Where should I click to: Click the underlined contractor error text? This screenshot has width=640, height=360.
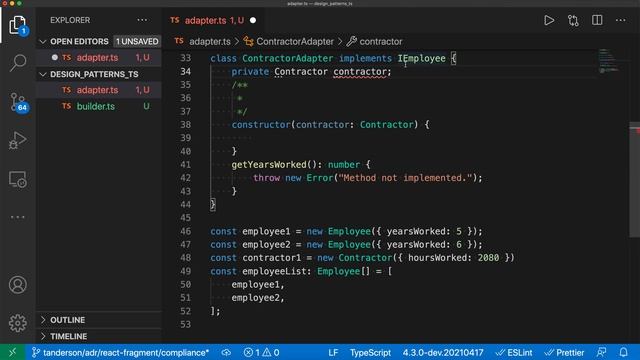pyautogui.click(x=359, y=72)
